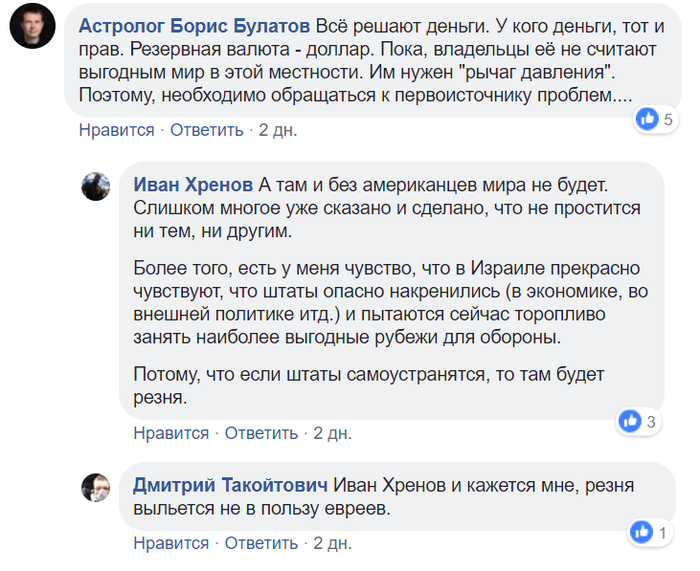The width and height of the screenshot is (700, 571).
Task: Open Иван Хренов's avatar picture
Action: click(95, 186)
